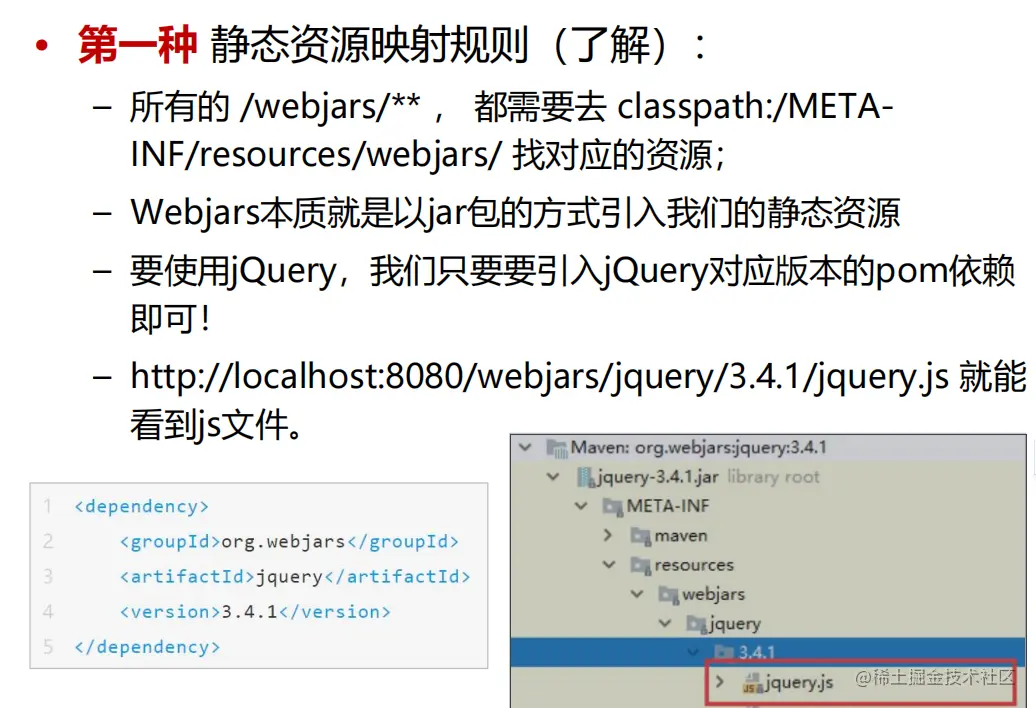Click the jquery.js JS file icon
This screenshot has height=708, width=1036.
[753, 682]
